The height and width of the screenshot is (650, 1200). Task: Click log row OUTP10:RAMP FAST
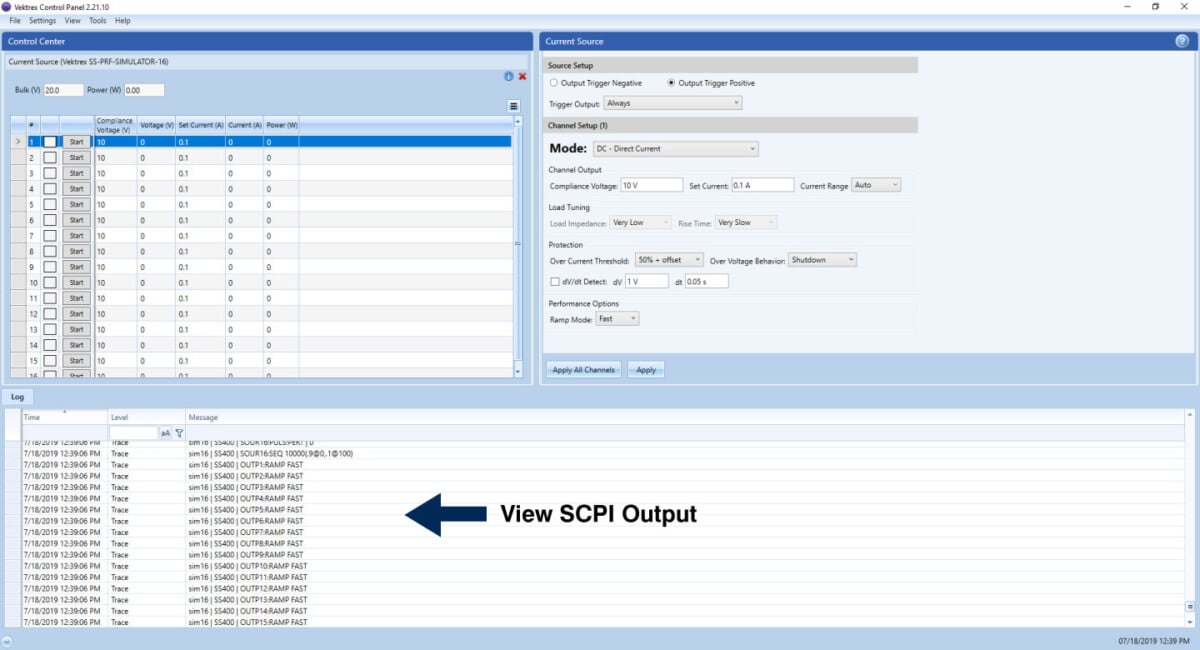[x=603, y=566]
